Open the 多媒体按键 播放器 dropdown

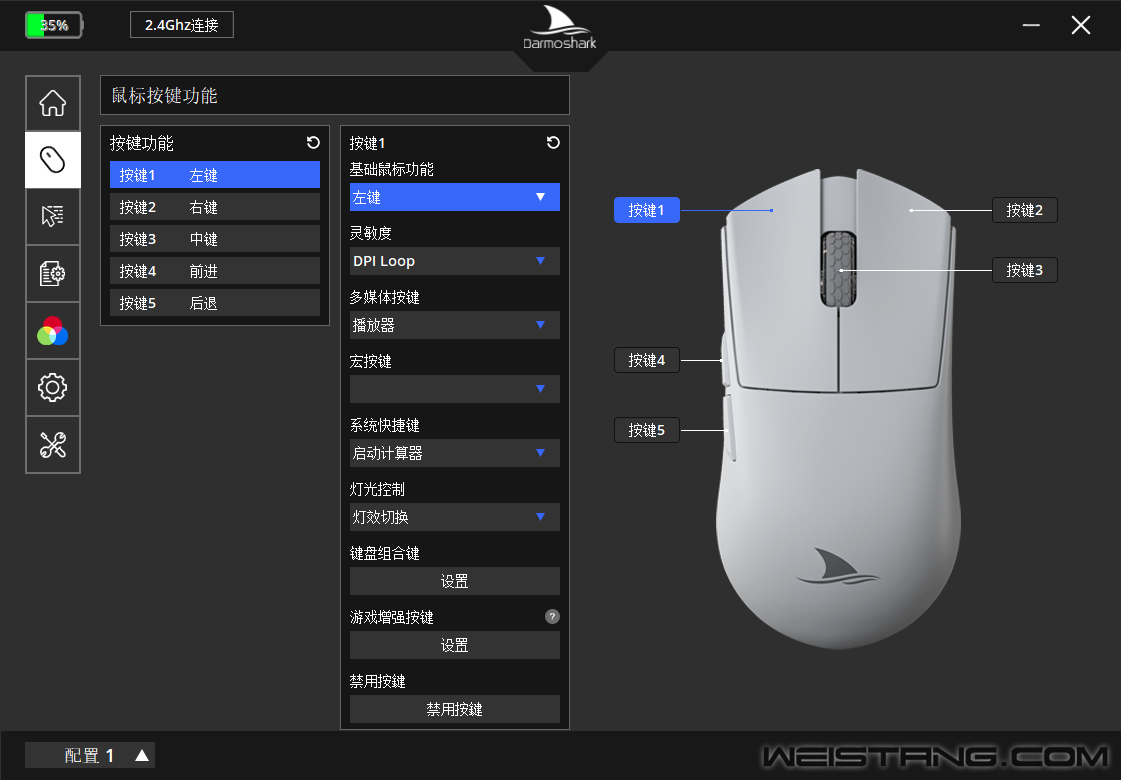tap(455, 325)
